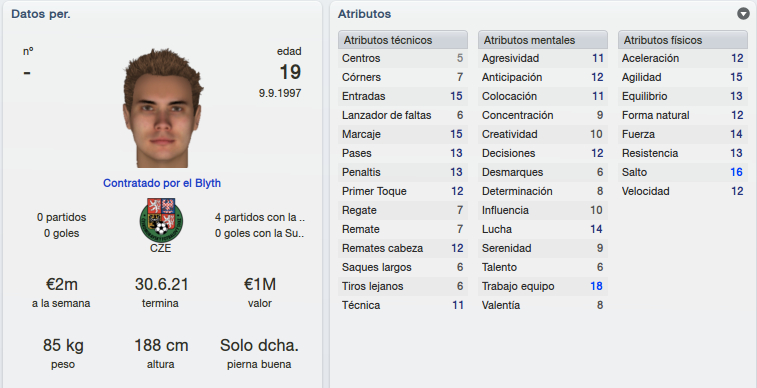The image size is (757, 388).
Task: Click the €1M valor figure
Action: click(x=260, y=284)
